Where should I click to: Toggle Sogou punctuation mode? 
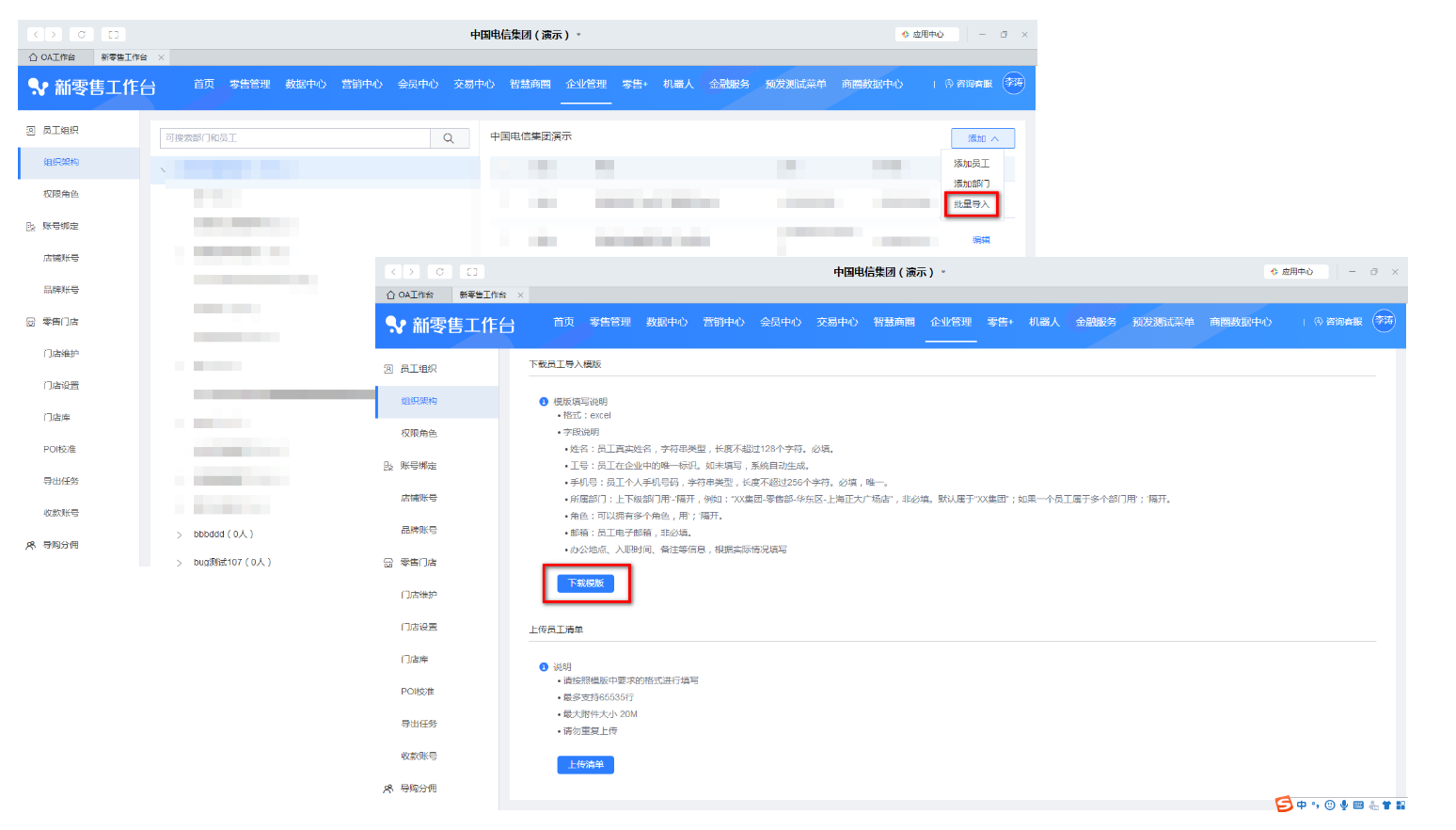pos(1316,806)
